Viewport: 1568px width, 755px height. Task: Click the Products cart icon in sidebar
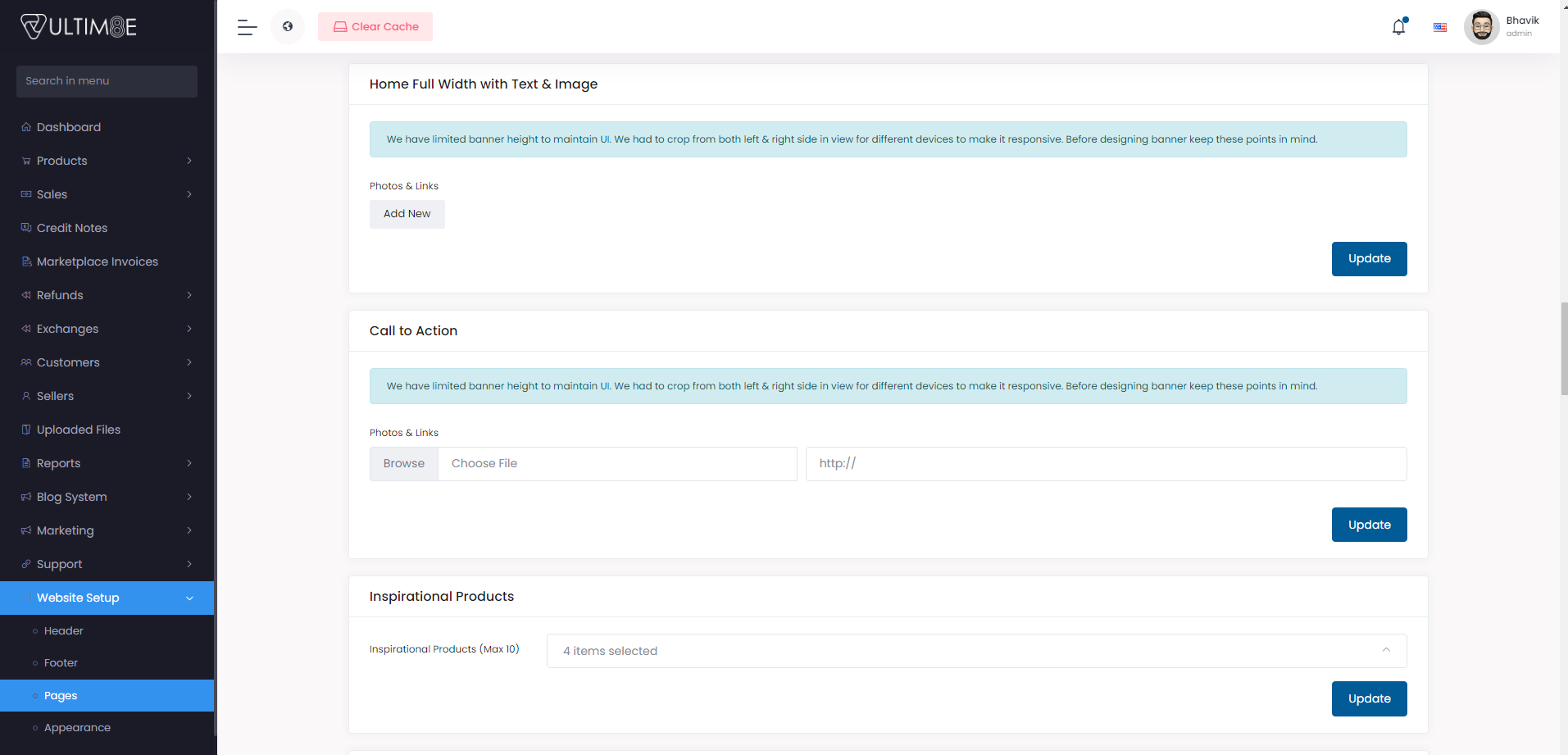26,161
